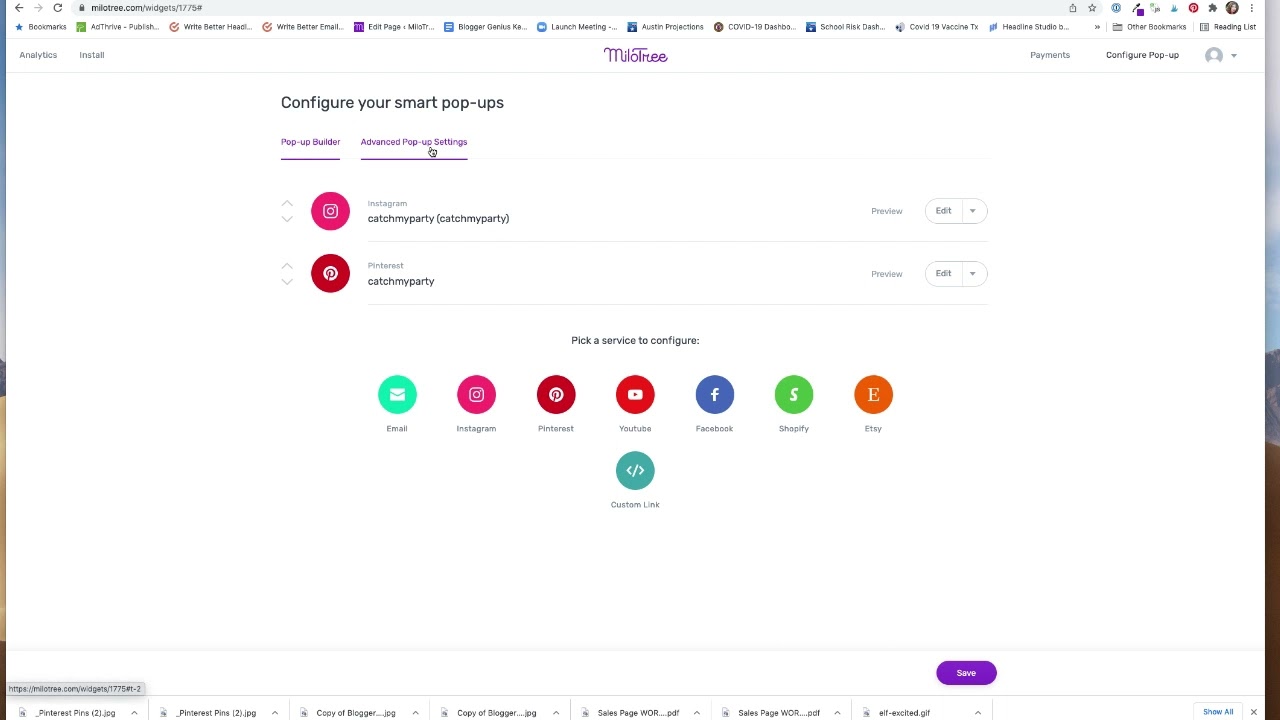This screenshot has height=720, width=1280.
Task: Choose the Pinterest service icon under Pick a service
Action: coord(556,394)
